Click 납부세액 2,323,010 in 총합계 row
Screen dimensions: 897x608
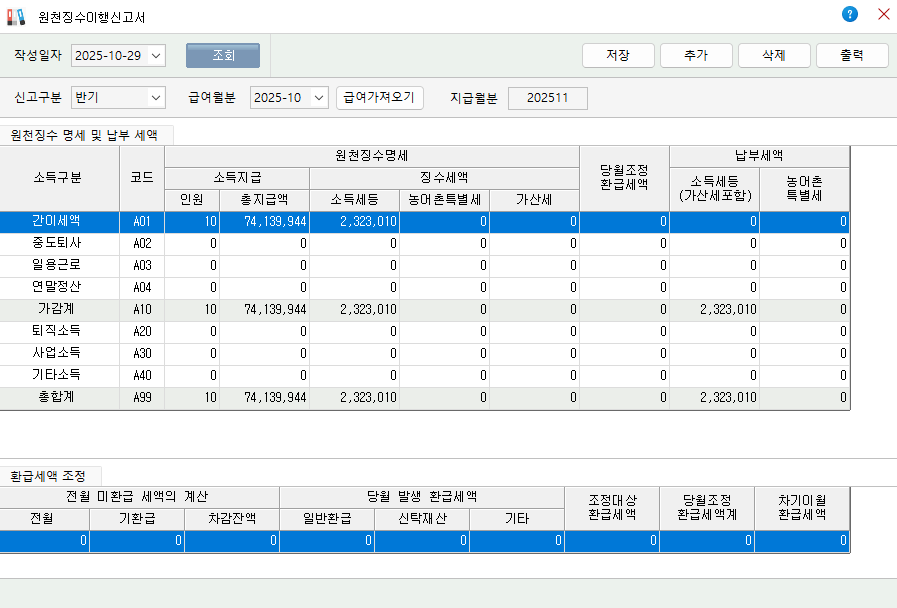pyautogui.click(x=715, y=398)
